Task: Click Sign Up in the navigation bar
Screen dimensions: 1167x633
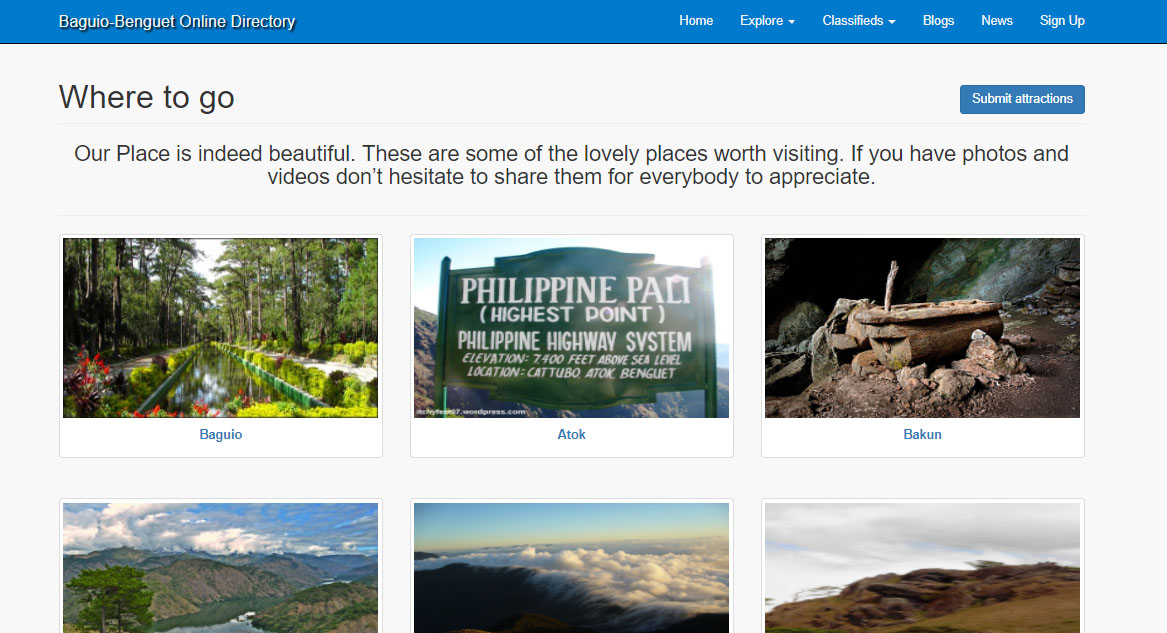Action: click(1061, 21)
